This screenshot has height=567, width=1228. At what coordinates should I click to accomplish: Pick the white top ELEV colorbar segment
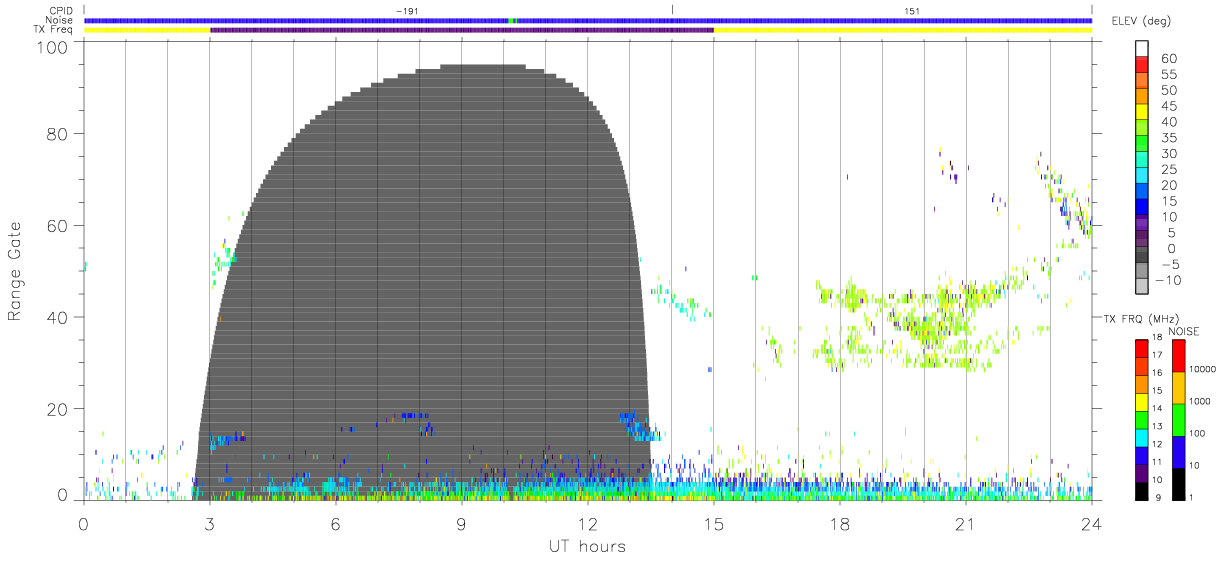coord(1142,49)
